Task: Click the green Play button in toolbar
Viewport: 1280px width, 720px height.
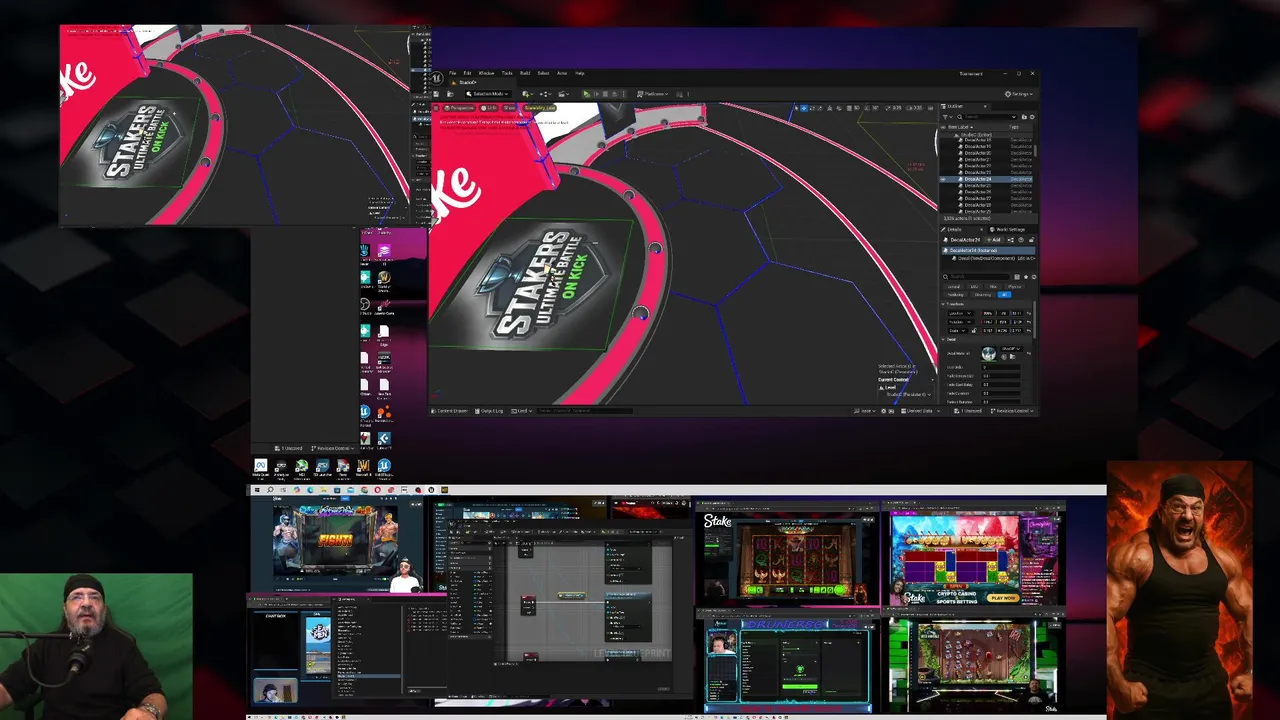Action: coord(587,94)
